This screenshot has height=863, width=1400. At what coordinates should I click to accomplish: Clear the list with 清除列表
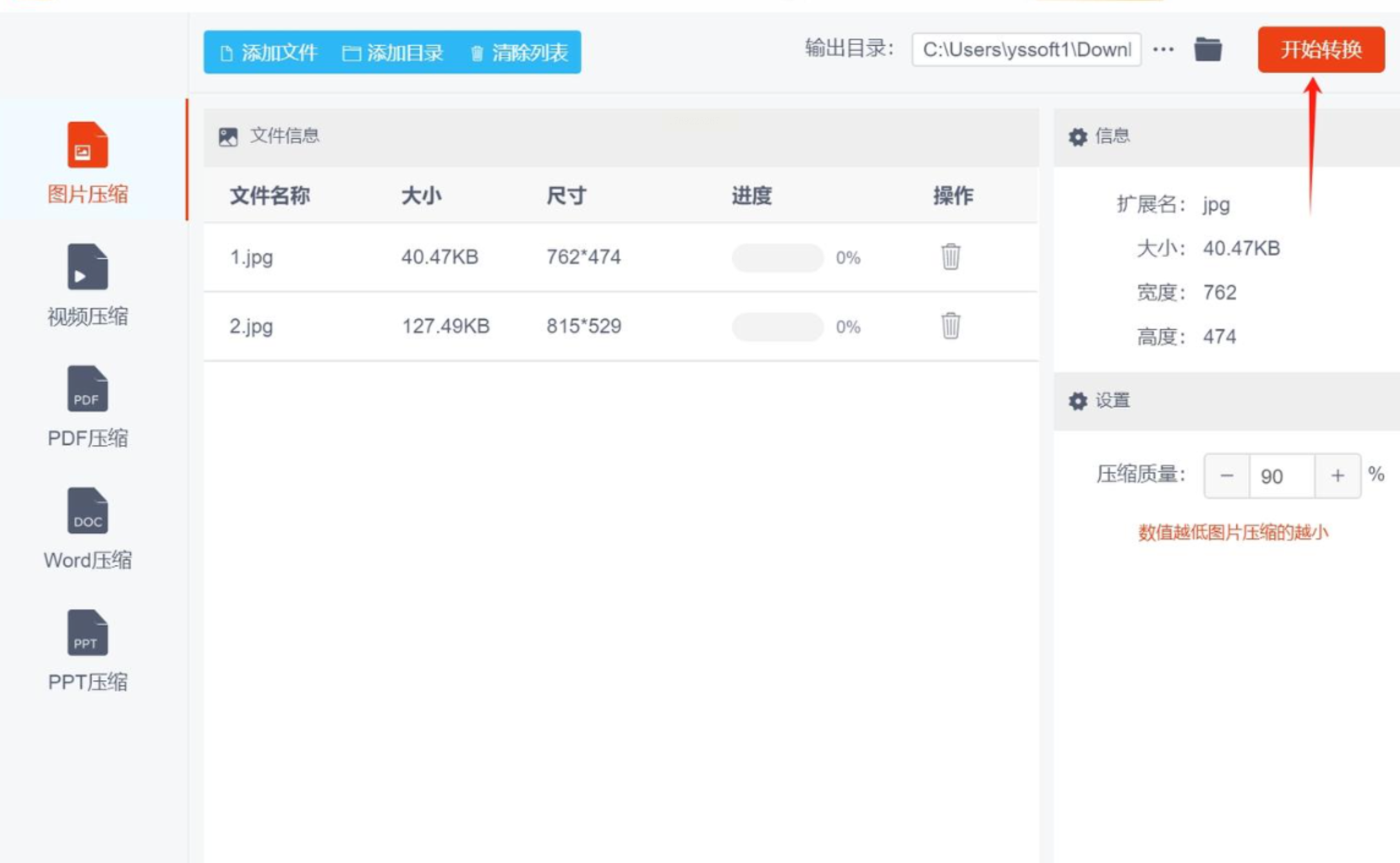pyautogui.click(x=520, y=52)
